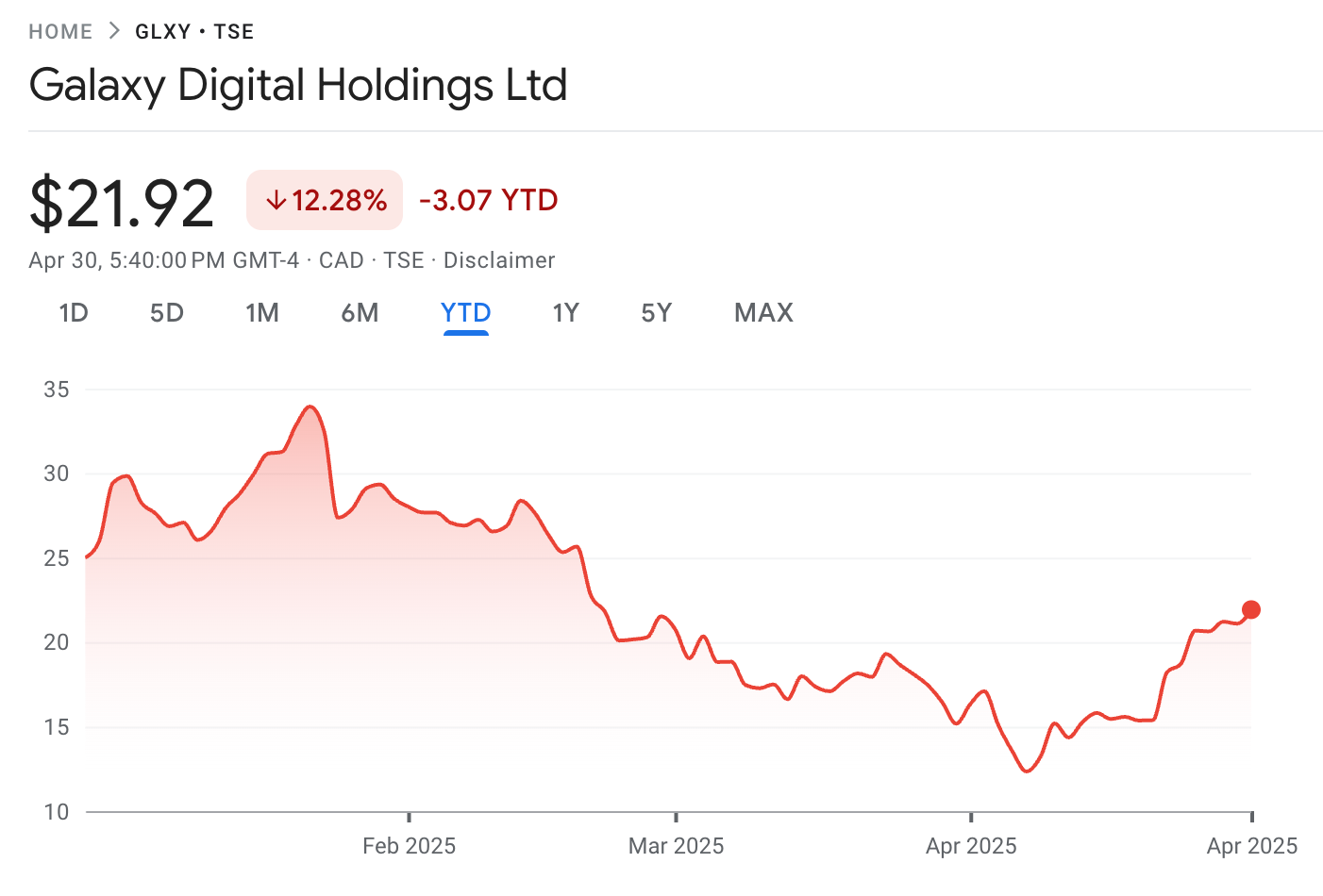The width and height of the screenshot is (1323, 896).
Task: Open the Disclaimer link
Action: tap(499, 260)
